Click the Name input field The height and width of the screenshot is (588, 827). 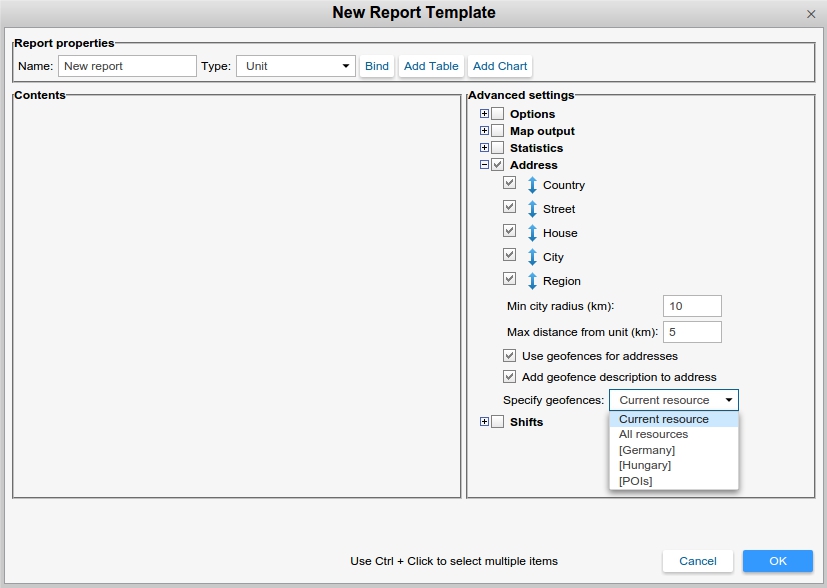click(127, 65)
